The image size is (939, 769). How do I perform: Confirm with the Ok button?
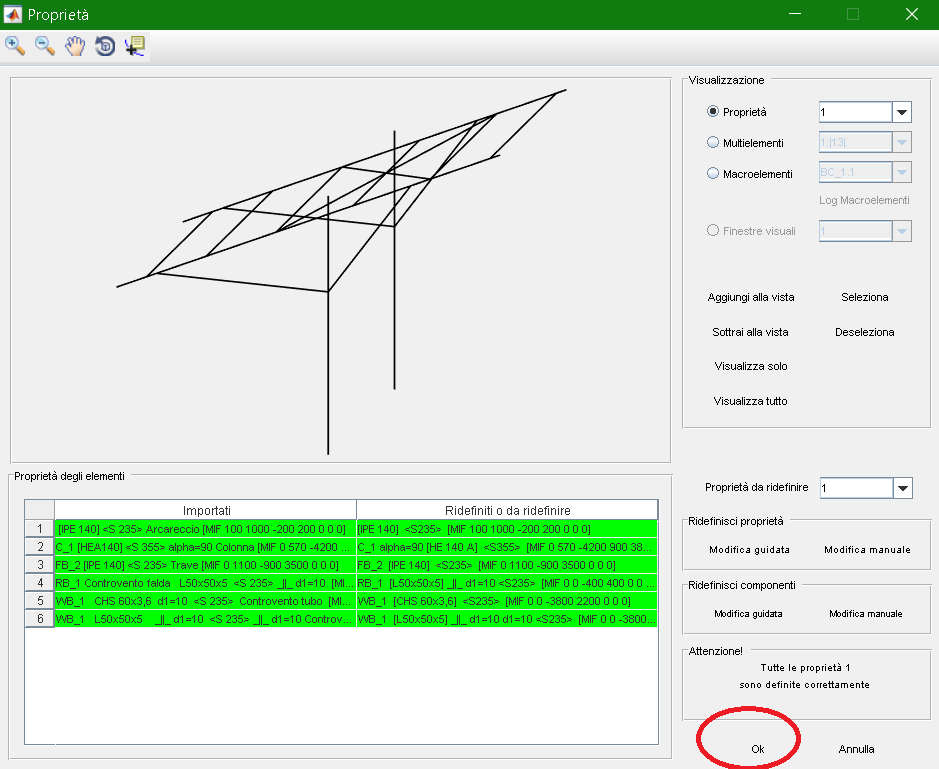click(758, 749)
